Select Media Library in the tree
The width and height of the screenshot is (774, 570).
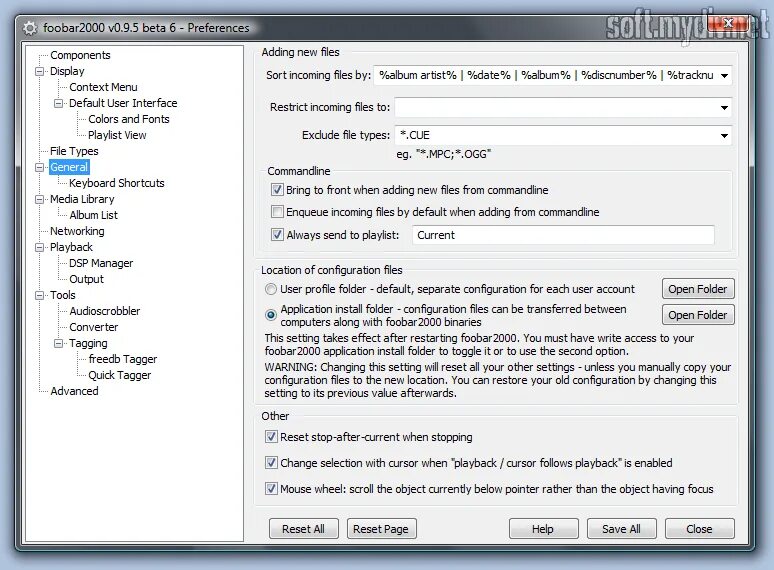click(x=82, y=199)
